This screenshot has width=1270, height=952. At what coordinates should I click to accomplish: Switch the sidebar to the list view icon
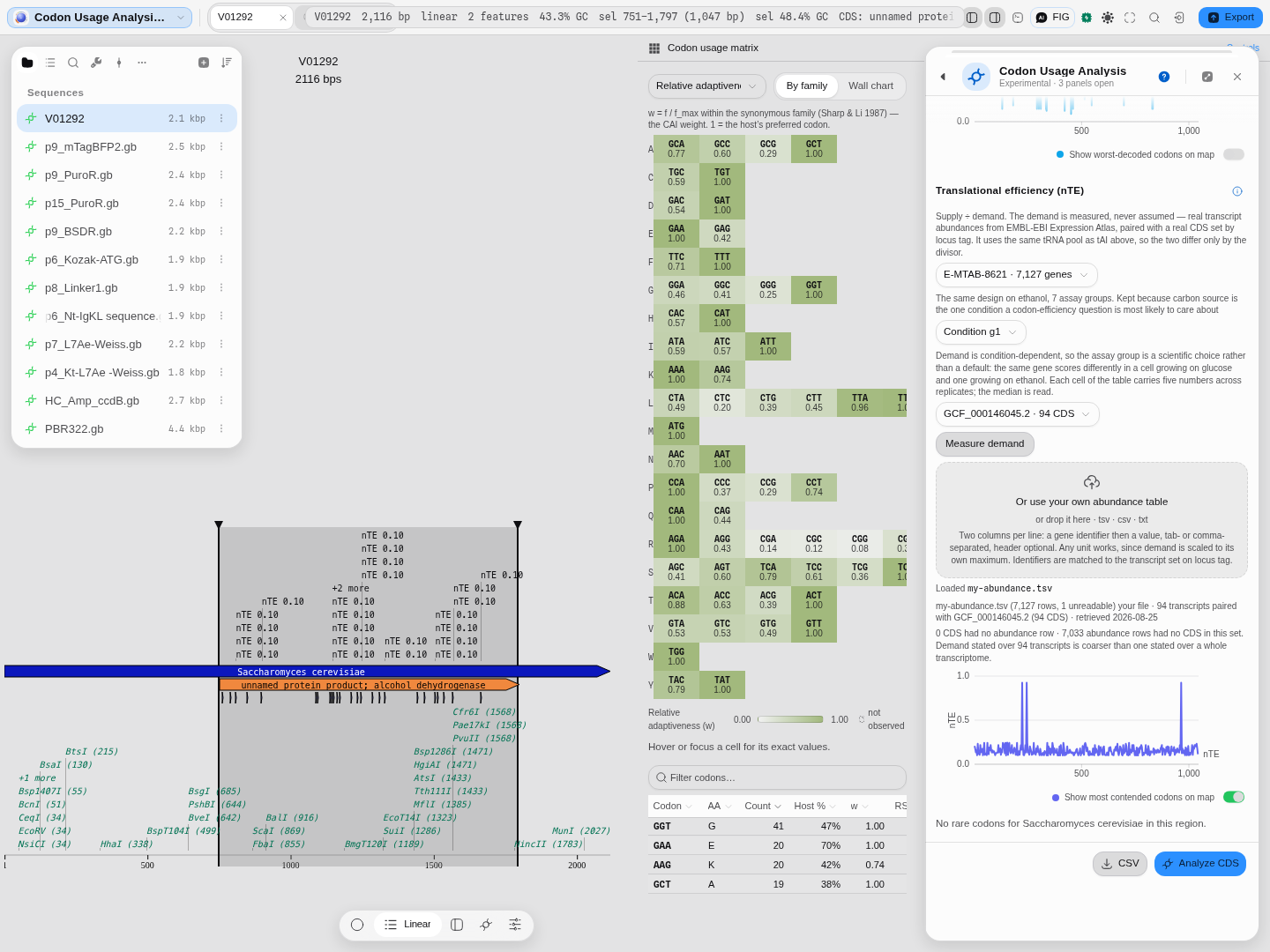[x=50, y=63]
